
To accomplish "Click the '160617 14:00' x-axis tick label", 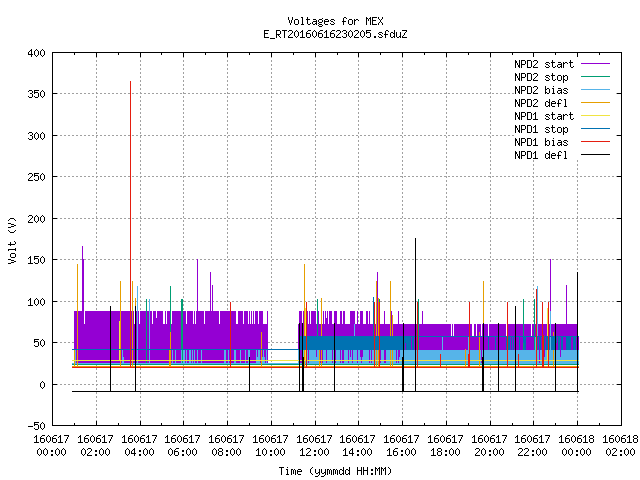I will point(358,446).
